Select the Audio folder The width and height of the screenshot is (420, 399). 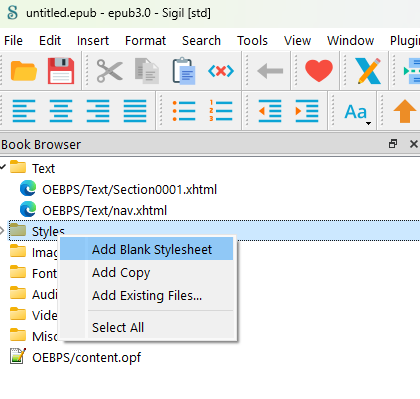click(33, 294)
